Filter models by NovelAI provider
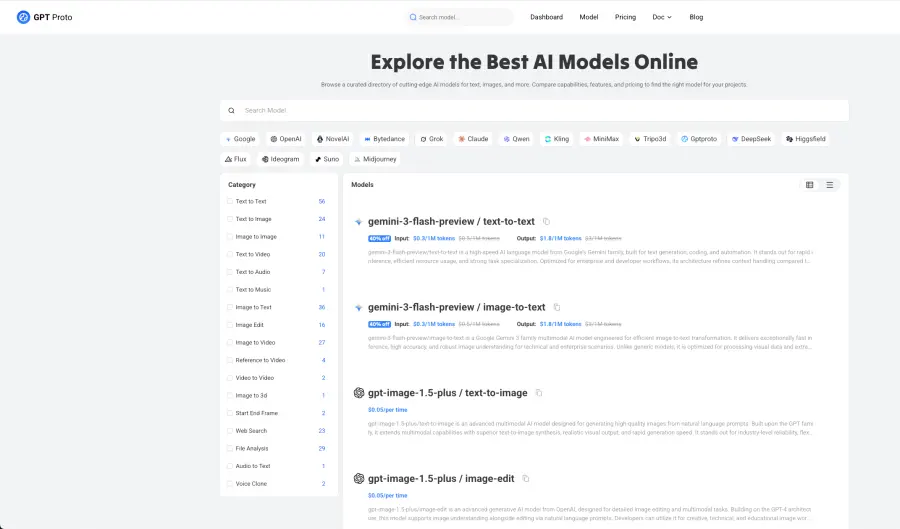 [333, 139]
